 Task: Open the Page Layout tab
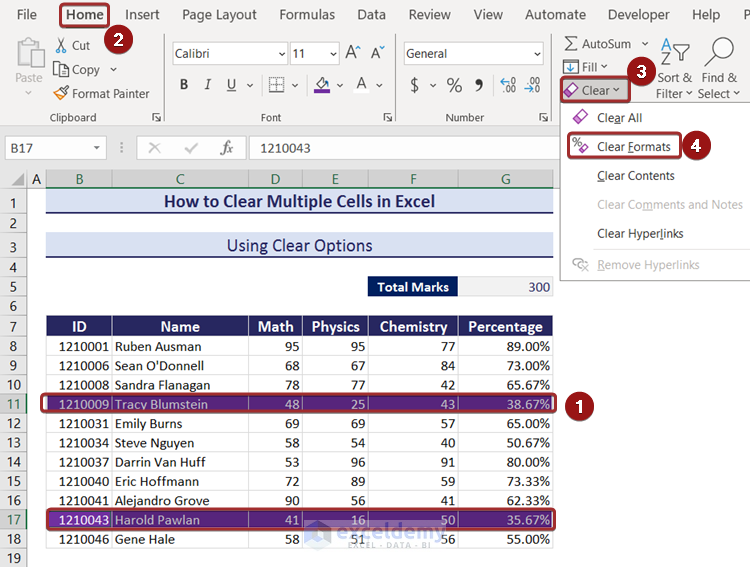219,15
